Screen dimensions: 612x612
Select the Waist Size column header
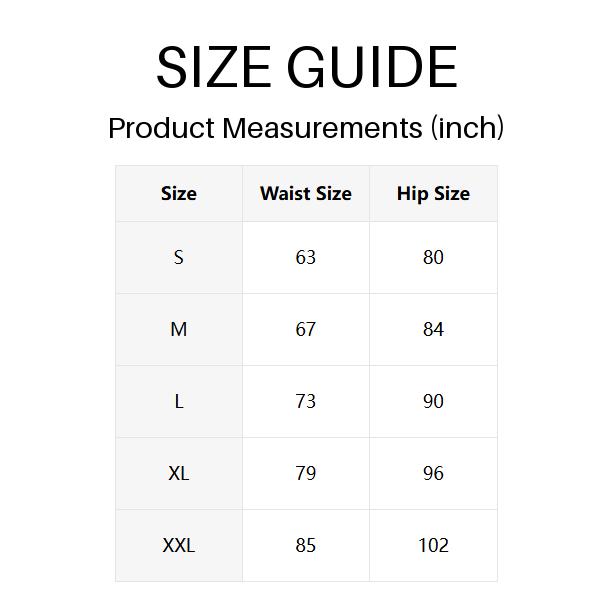306,194
